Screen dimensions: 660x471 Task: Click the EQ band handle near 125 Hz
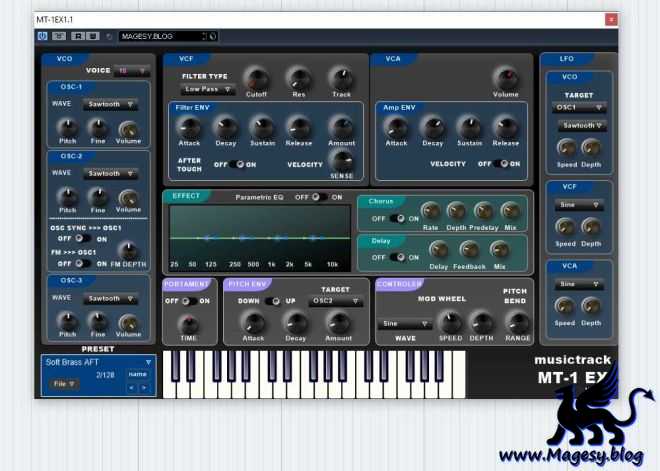(208, 238)
